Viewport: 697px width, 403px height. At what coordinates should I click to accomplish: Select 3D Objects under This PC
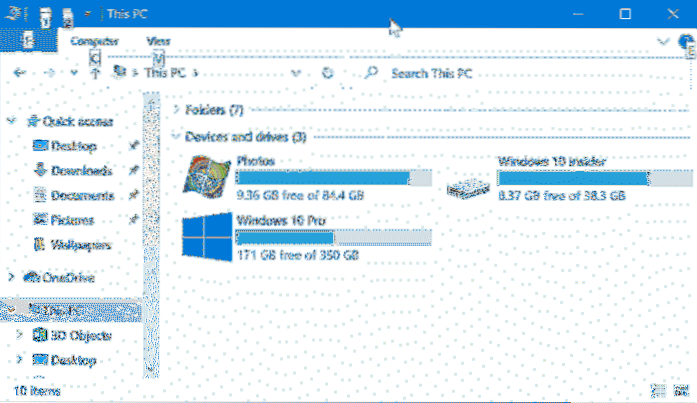(x=80, y=335)
